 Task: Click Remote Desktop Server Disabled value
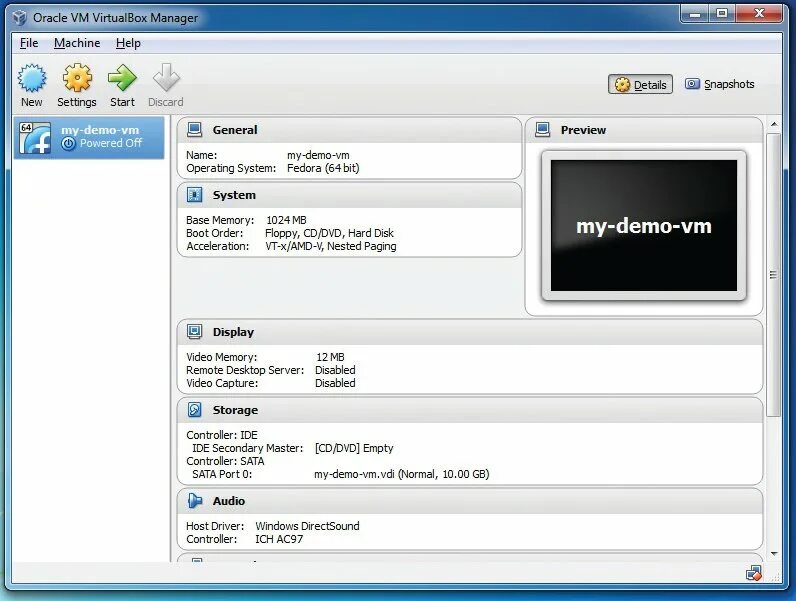click(335, 370)
